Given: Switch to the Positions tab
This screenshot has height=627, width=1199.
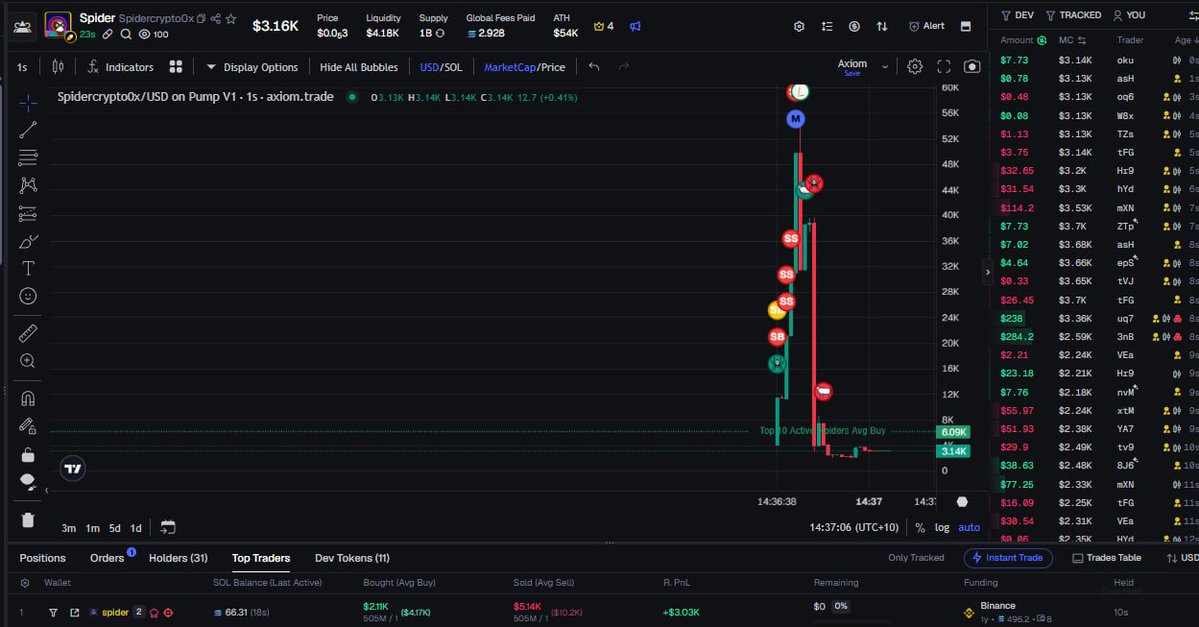Looking at the screenshot, I should tap(43, 558).
